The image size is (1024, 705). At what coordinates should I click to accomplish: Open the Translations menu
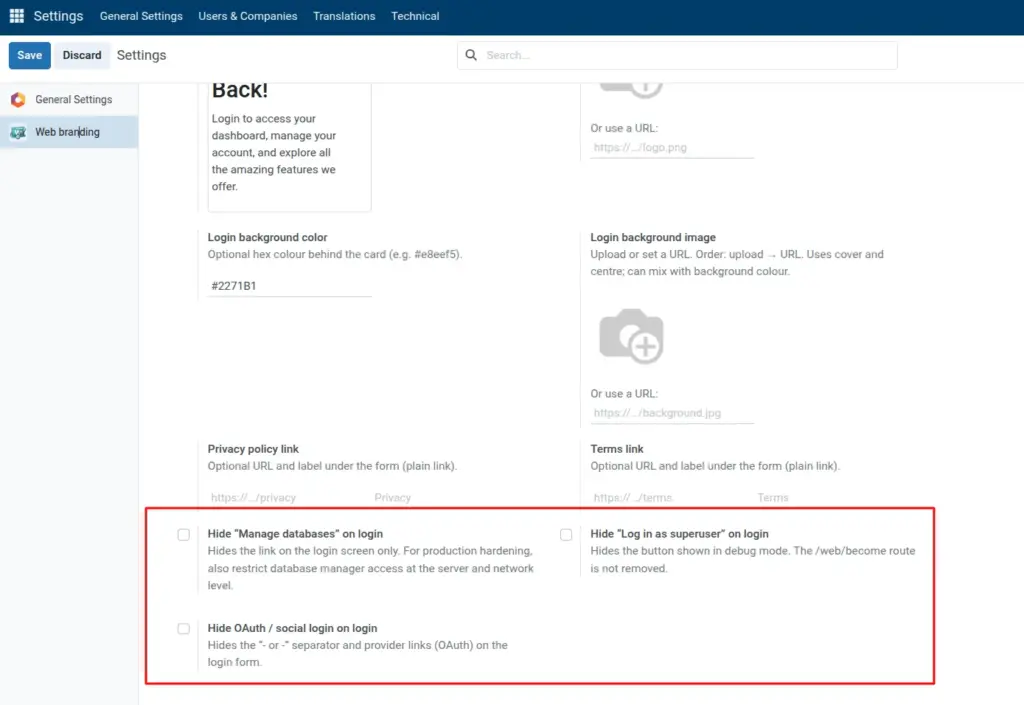coord(344,16)
